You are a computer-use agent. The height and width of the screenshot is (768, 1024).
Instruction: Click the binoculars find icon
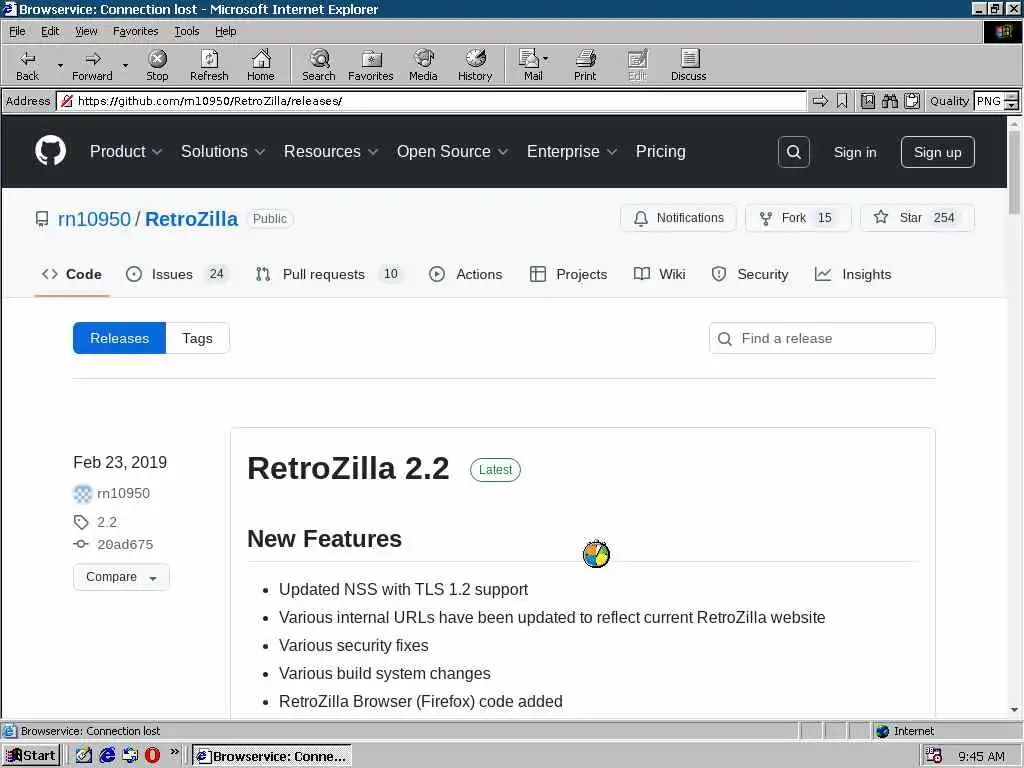pos(889,101)
